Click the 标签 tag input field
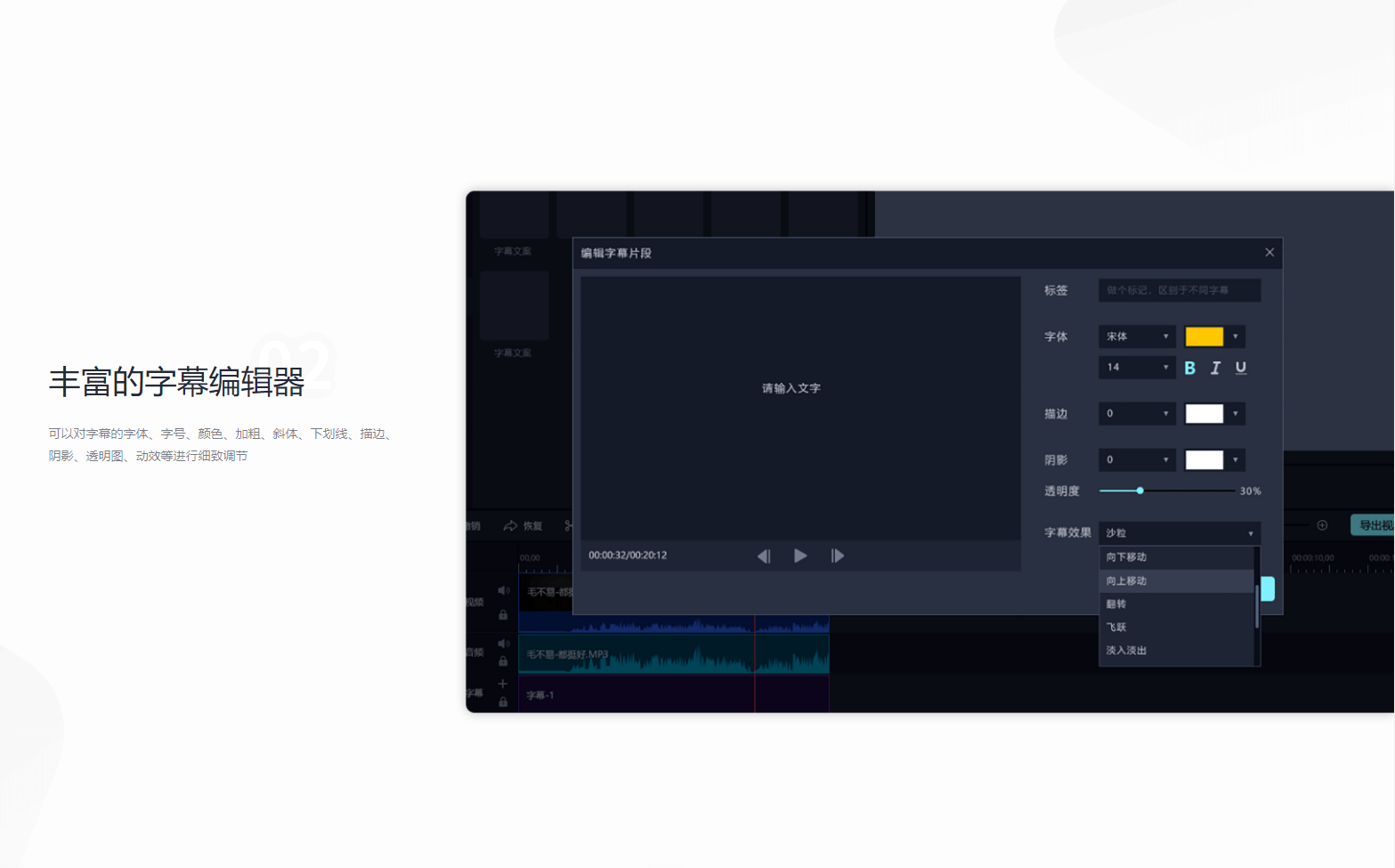 (1180, 290)
